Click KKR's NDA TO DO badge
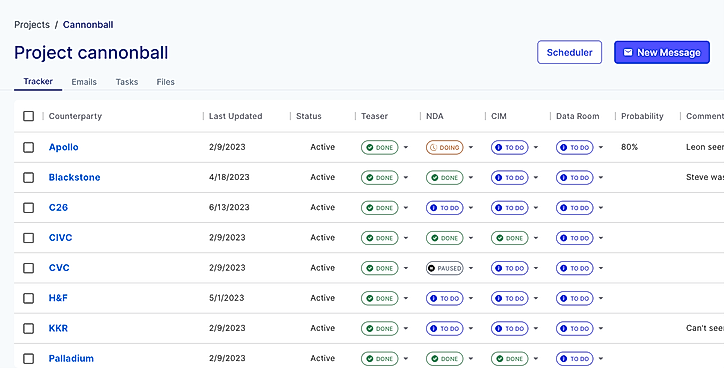724x368 pixels. [x=444, y=328]
